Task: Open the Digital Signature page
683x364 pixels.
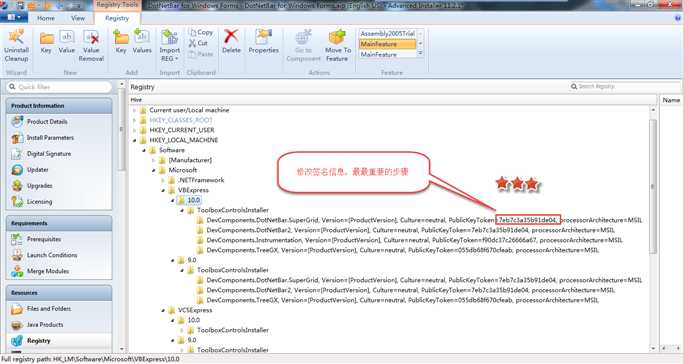Action: [x=49, y=154]
